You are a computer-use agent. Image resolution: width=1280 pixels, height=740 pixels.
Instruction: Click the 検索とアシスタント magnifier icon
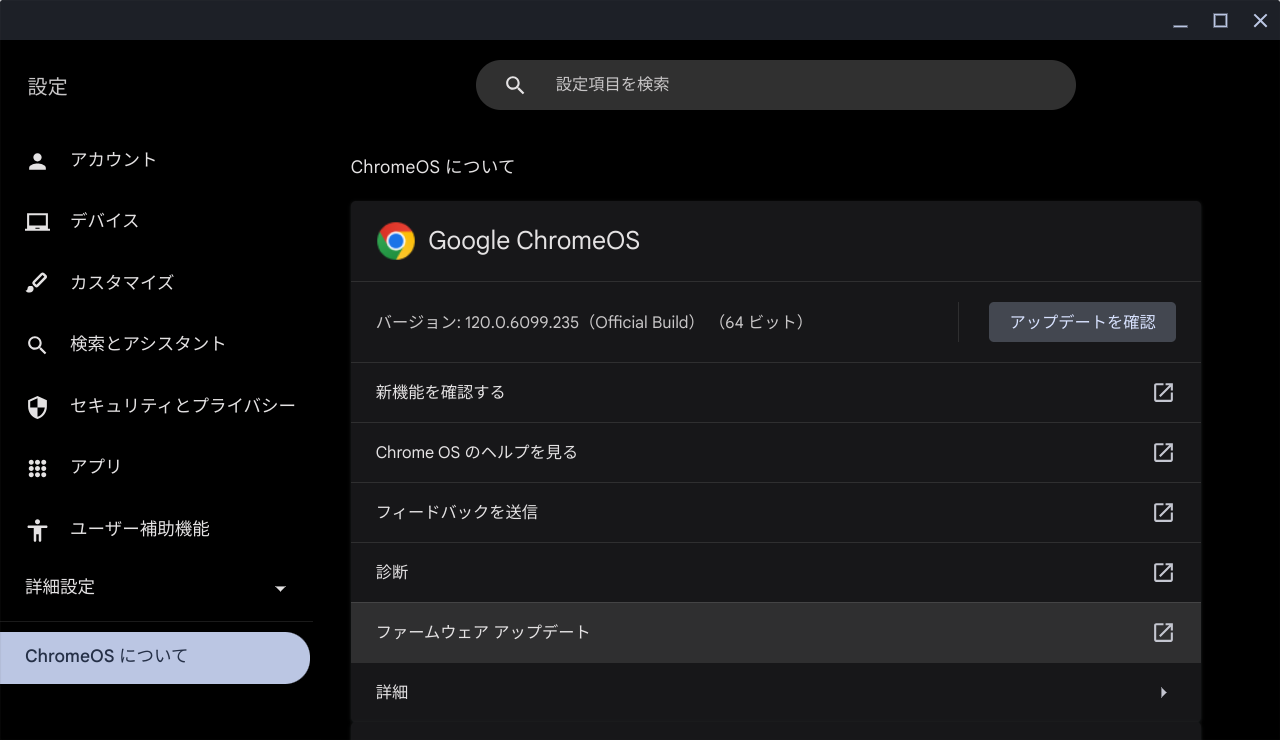[x=37, y=344]
